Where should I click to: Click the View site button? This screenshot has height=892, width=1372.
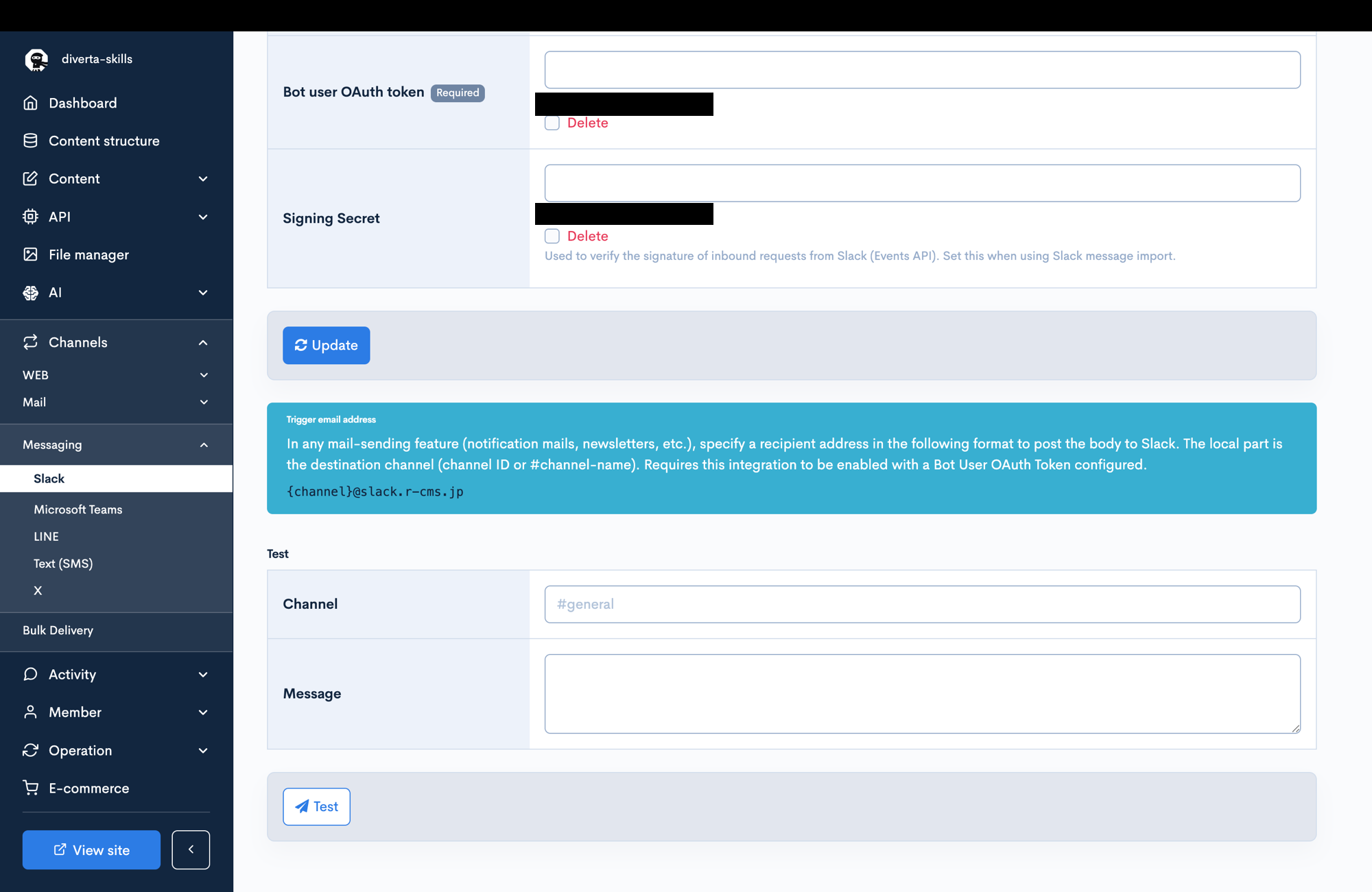(x=91, y=849)
